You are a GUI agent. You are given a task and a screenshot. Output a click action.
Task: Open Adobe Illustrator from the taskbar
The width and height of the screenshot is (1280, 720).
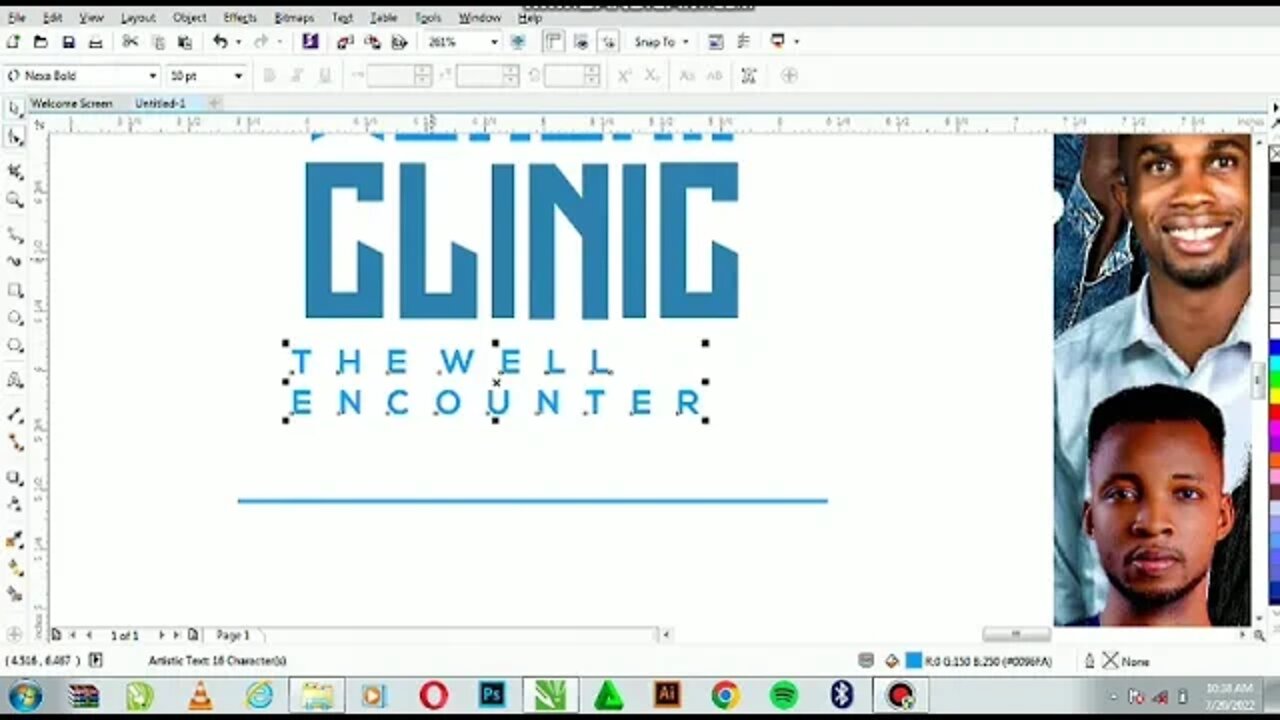tap(666, 695)
